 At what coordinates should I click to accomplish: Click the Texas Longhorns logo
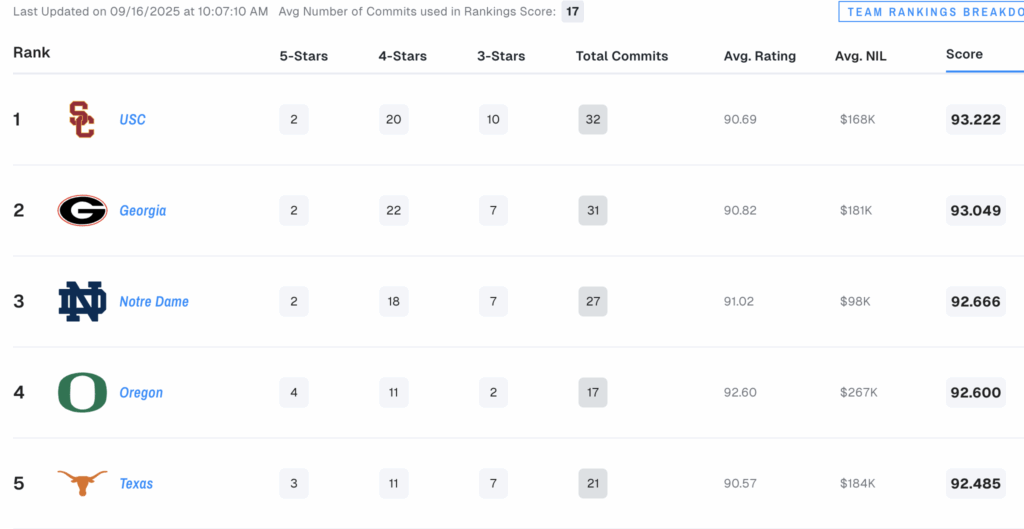click(x=82, y=483)
